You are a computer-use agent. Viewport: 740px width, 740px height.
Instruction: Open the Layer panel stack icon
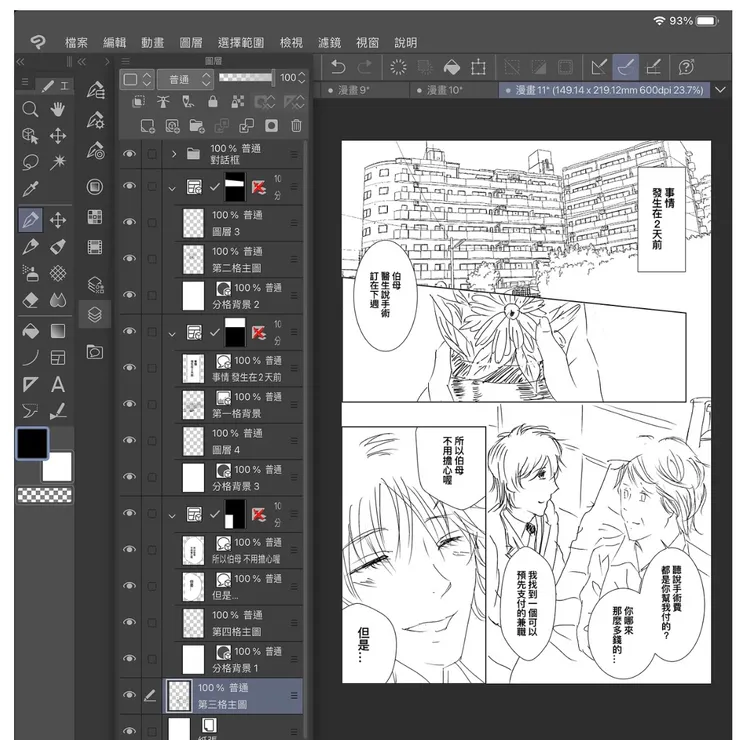(x=95, y=314)
